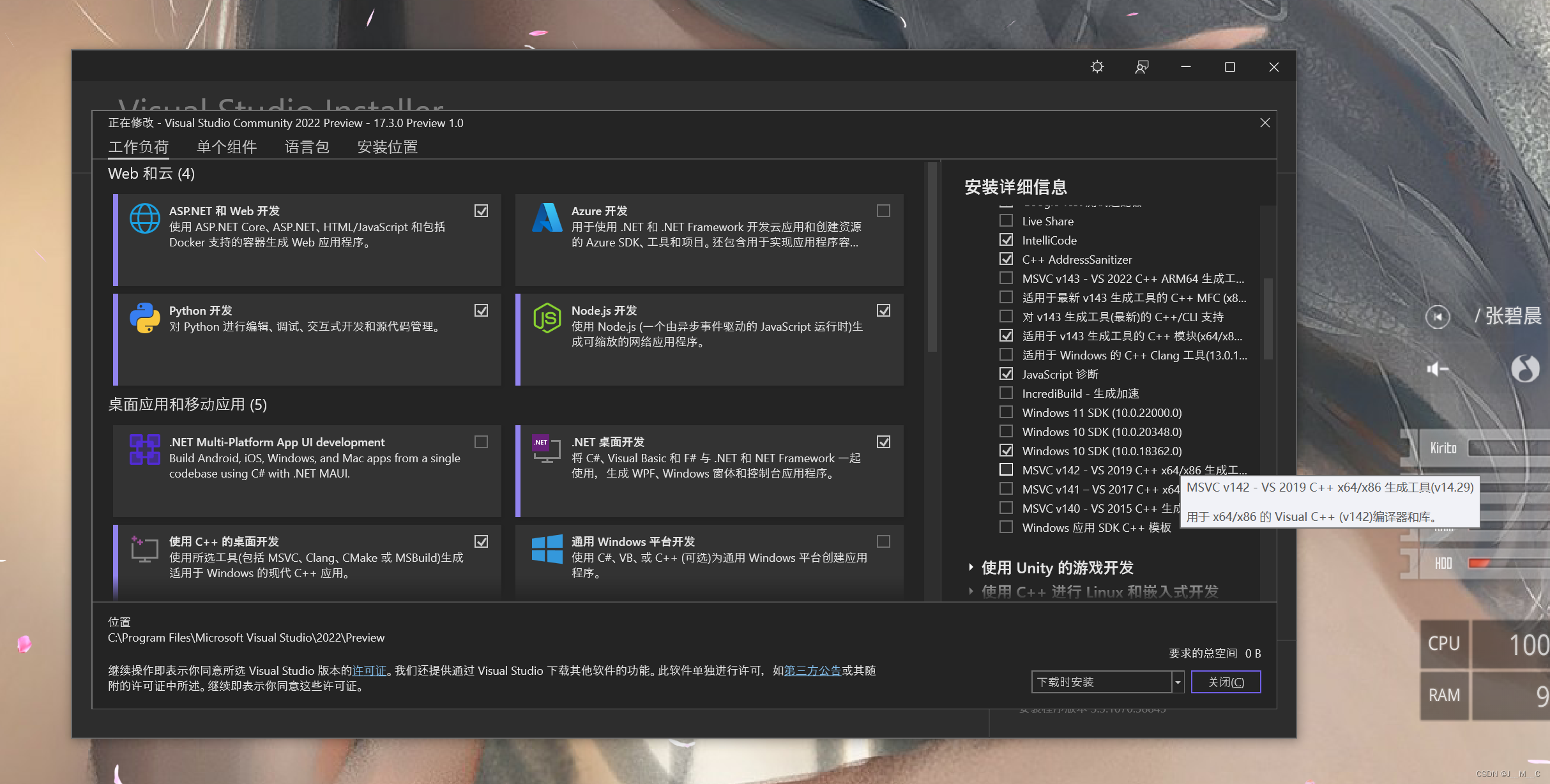Screen dimensions: 1550x784
Task: Check Windows 11 SDK (10.0.22000.0)
Action: tap(1007, 412)
